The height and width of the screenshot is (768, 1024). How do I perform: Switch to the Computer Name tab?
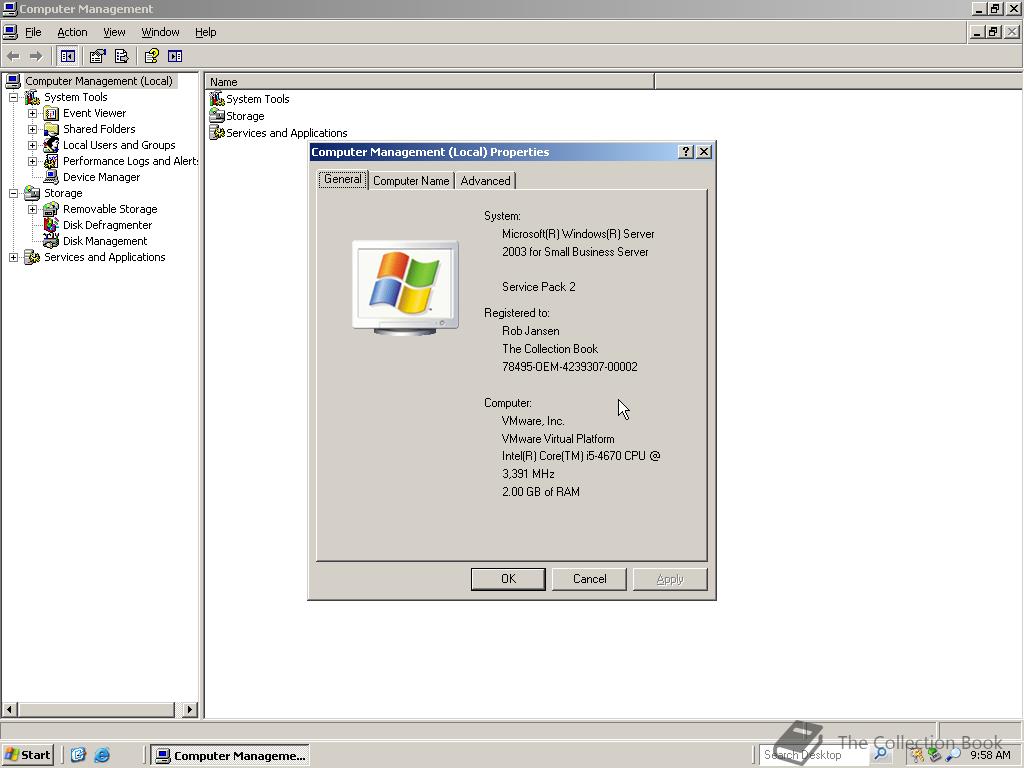pyautogui.click(x=411, y=181)
